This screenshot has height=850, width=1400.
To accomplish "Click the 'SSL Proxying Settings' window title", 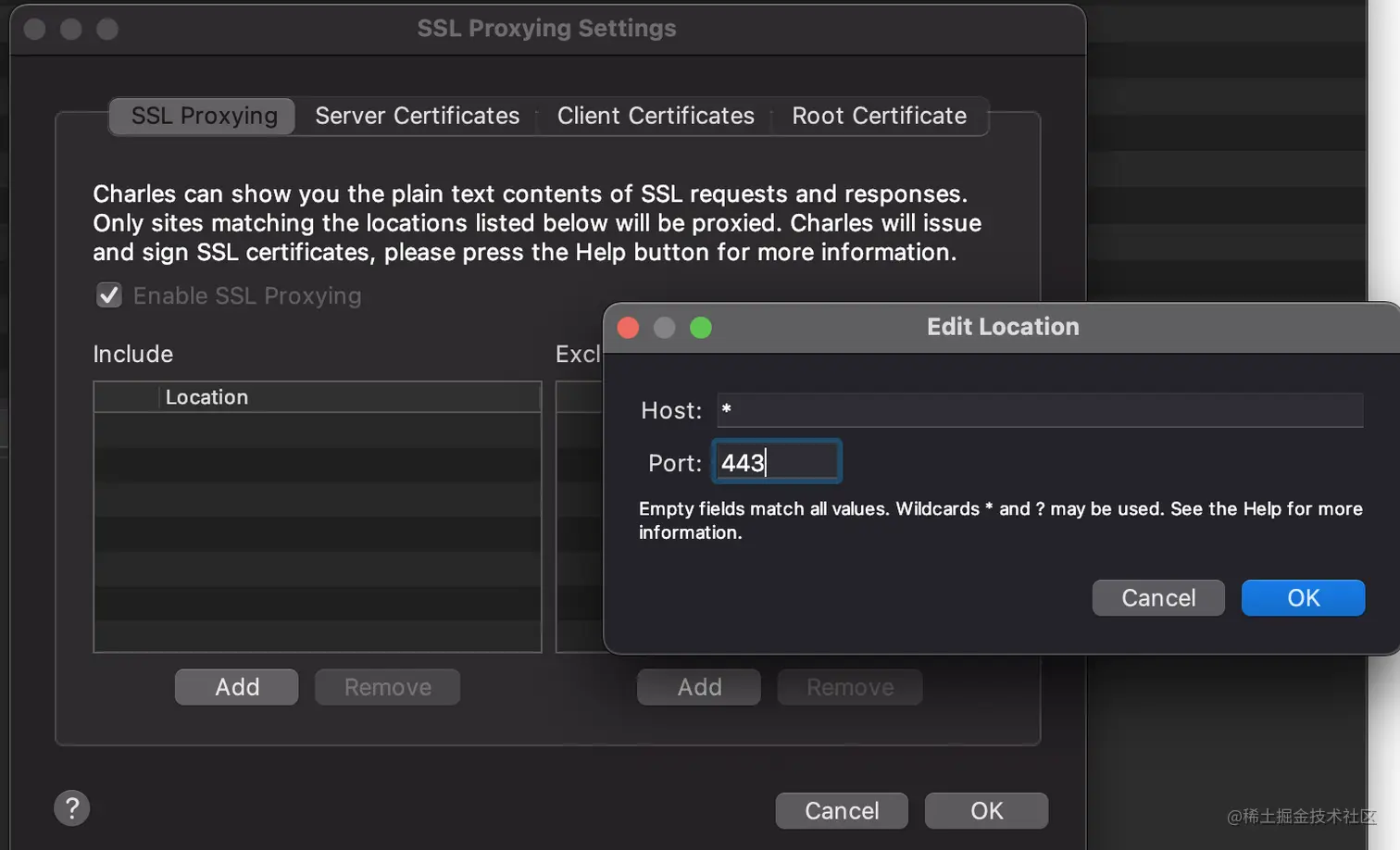I will coord(546,29).
